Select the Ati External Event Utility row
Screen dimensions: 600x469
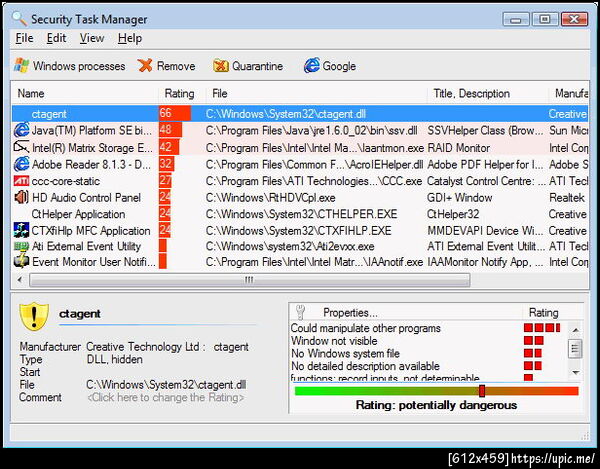[300, 246]
